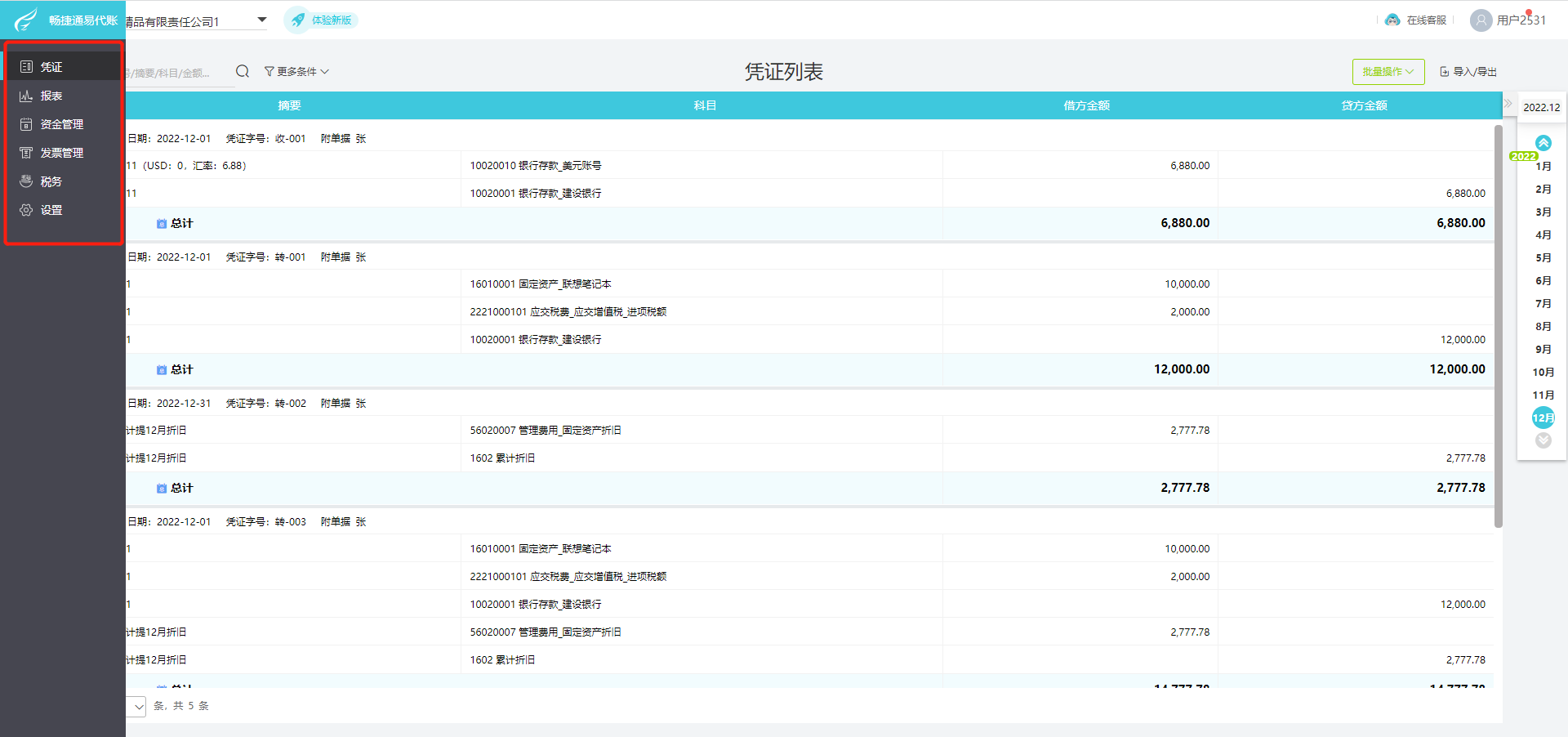This screenshot has width=1568, height=737.
Task: Click the 在线客服 support icon
Action: [1393, 20]
